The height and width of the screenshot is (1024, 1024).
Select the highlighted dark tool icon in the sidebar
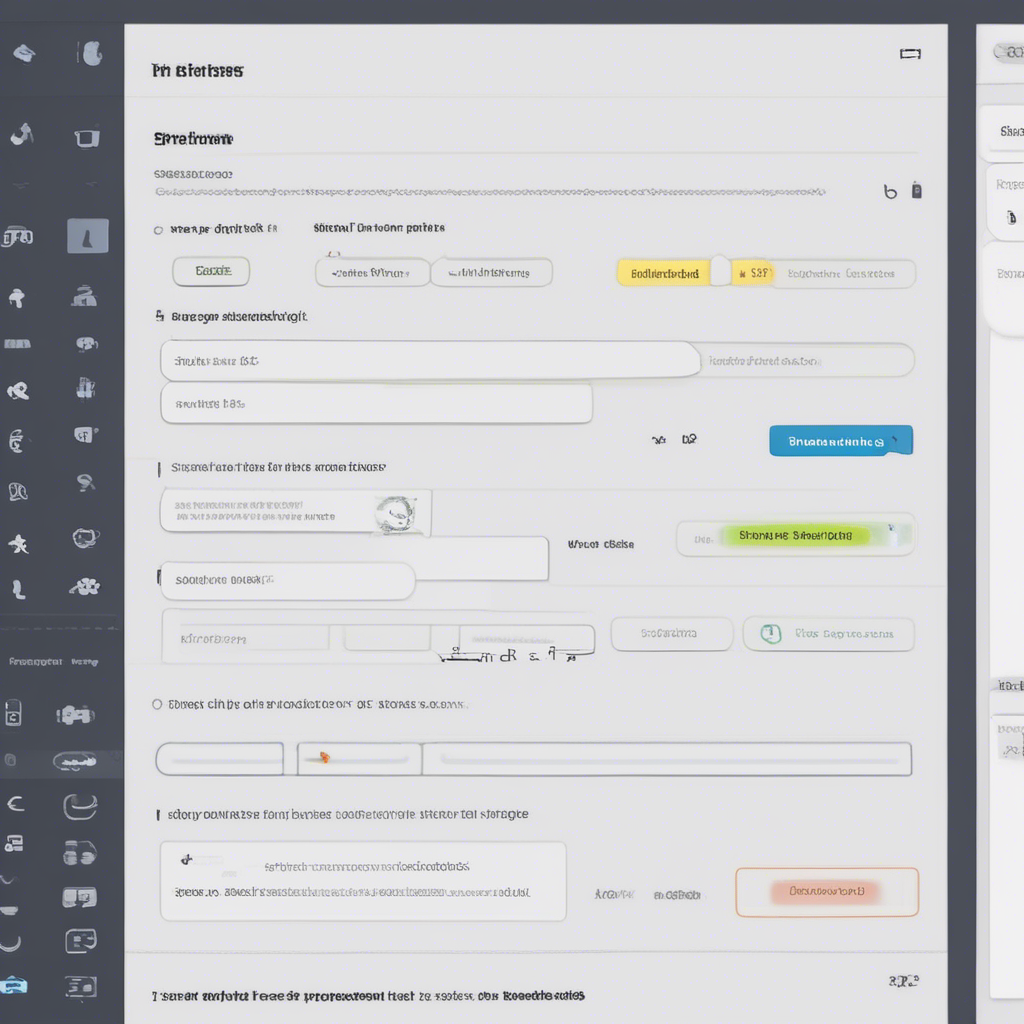88,237
